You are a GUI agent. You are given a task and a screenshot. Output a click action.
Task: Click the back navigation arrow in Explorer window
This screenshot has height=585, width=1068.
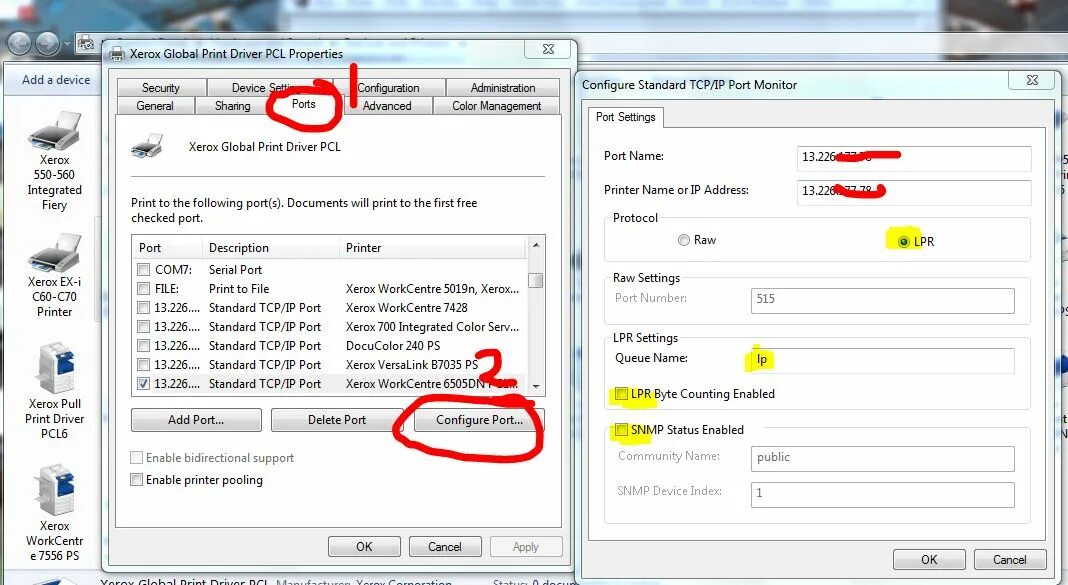pyautogui.click(x=19, y=44)
